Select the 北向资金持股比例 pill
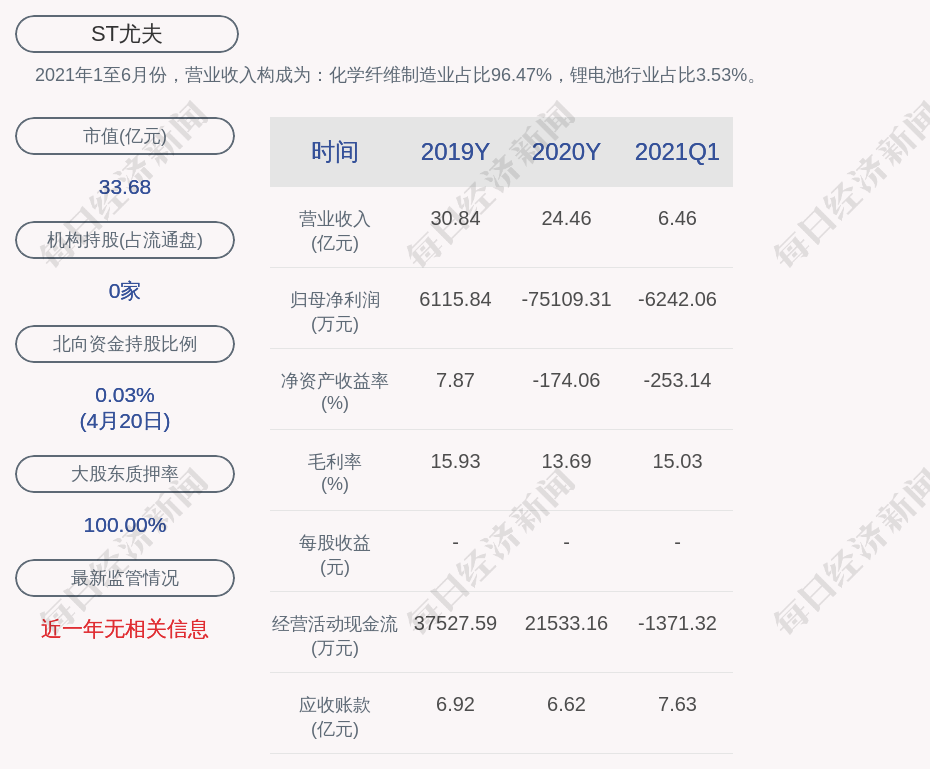Viewport: 930px width, 769px height. pos(125,344)
